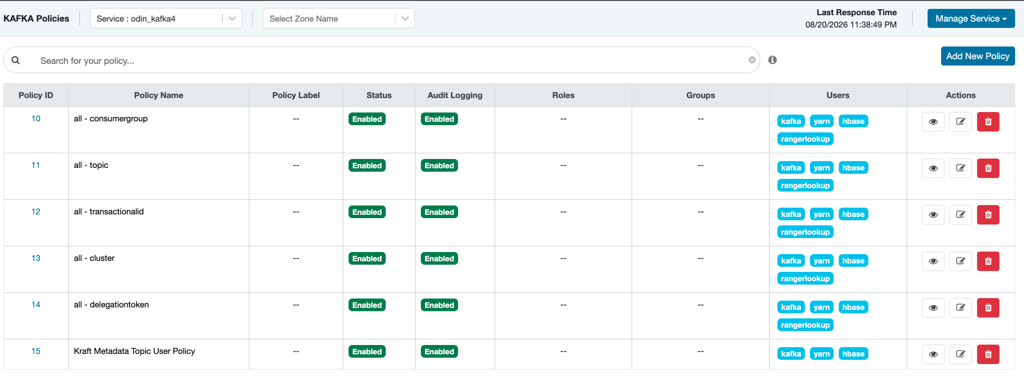Edit Kraft Metadata Topic User Policy
The image size is (1024, 389).
[960, 354]
